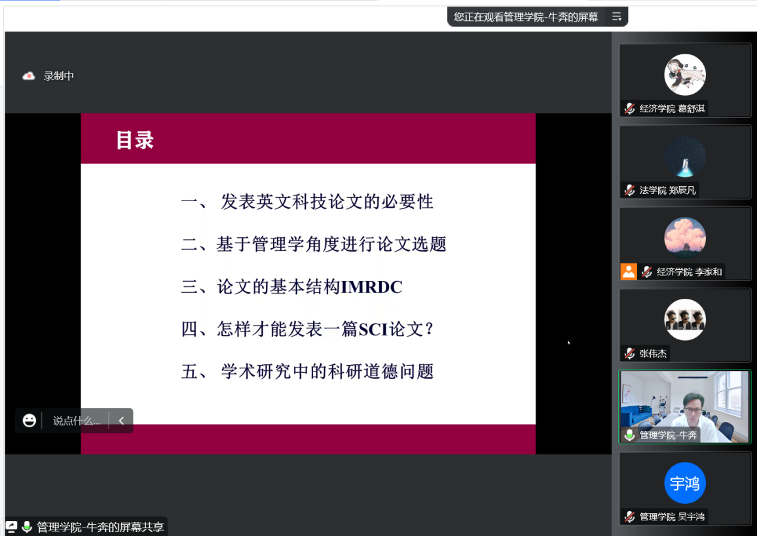Click the muted mic icon for 郑辰凡
This screenshot has height=536, width=758.
pos(630,190)
